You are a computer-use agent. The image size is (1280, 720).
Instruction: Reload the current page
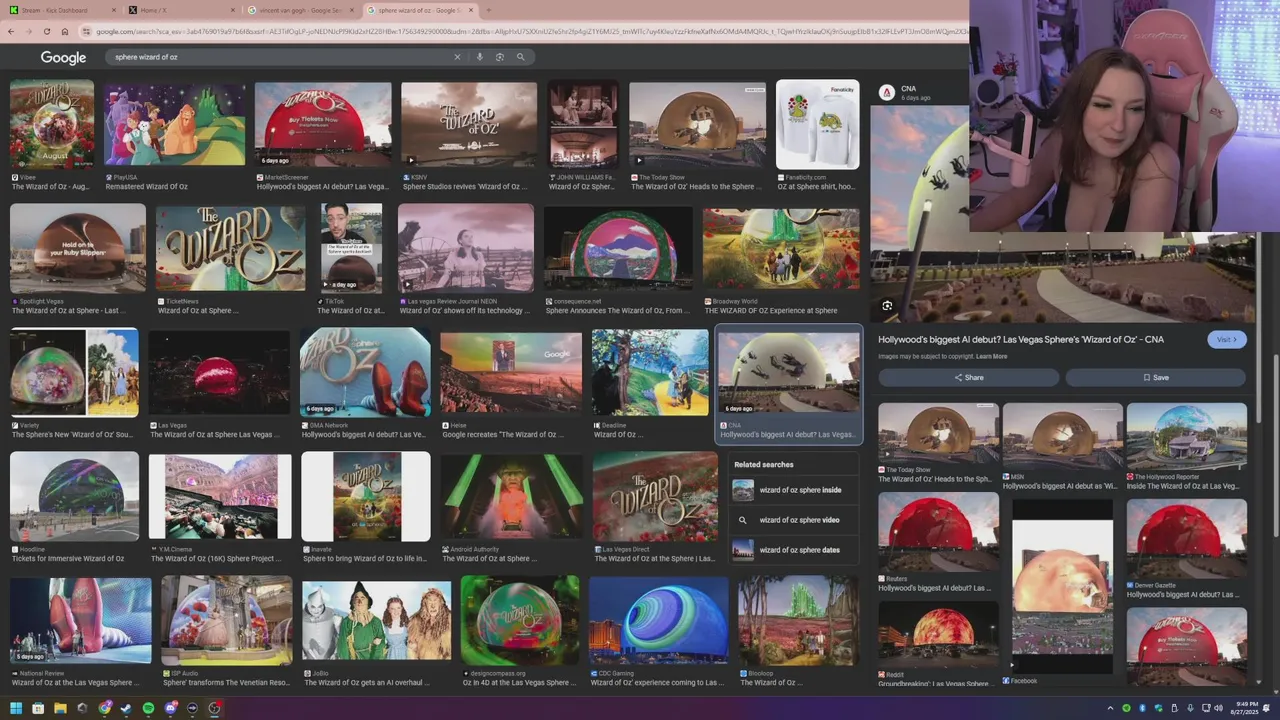[46, 32]
